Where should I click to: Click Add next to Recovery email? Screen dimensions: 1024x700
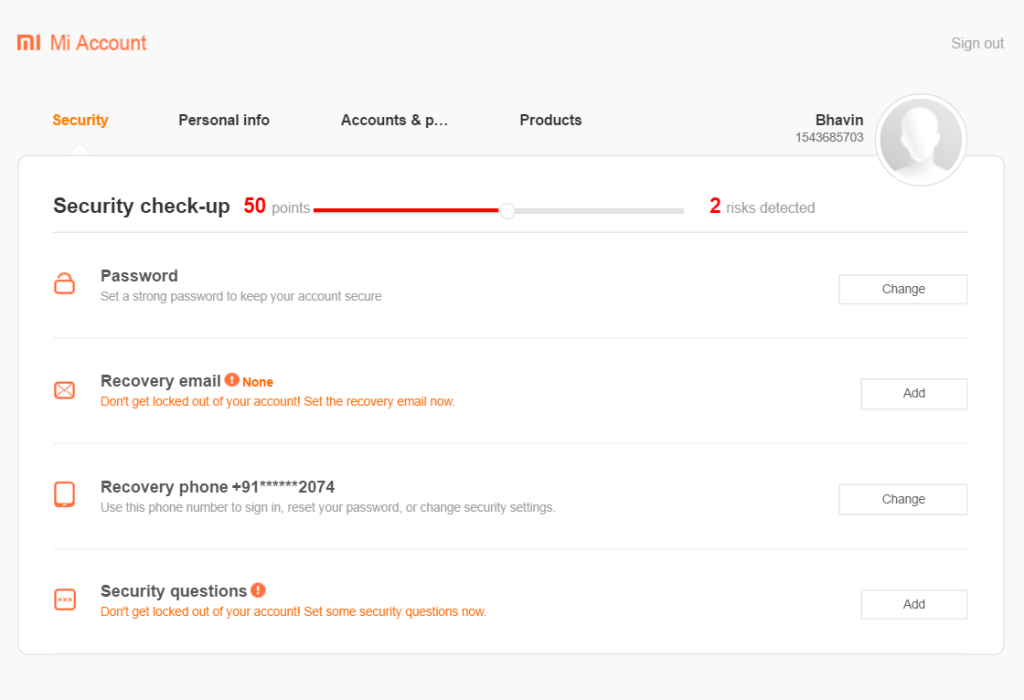coord(913,393)
